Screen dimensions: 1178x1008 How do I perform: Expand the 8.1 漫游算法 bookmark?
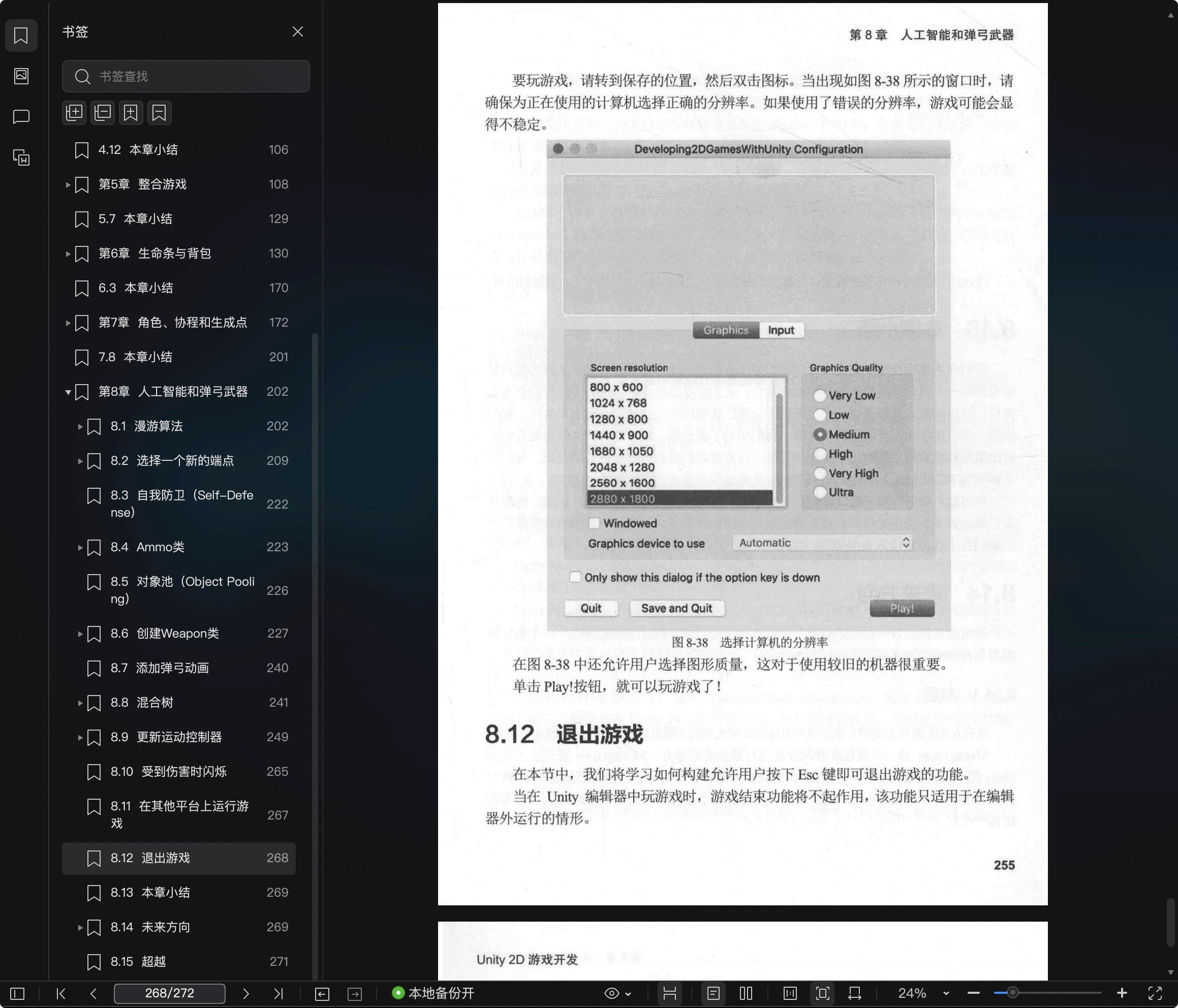coord(80,426)
